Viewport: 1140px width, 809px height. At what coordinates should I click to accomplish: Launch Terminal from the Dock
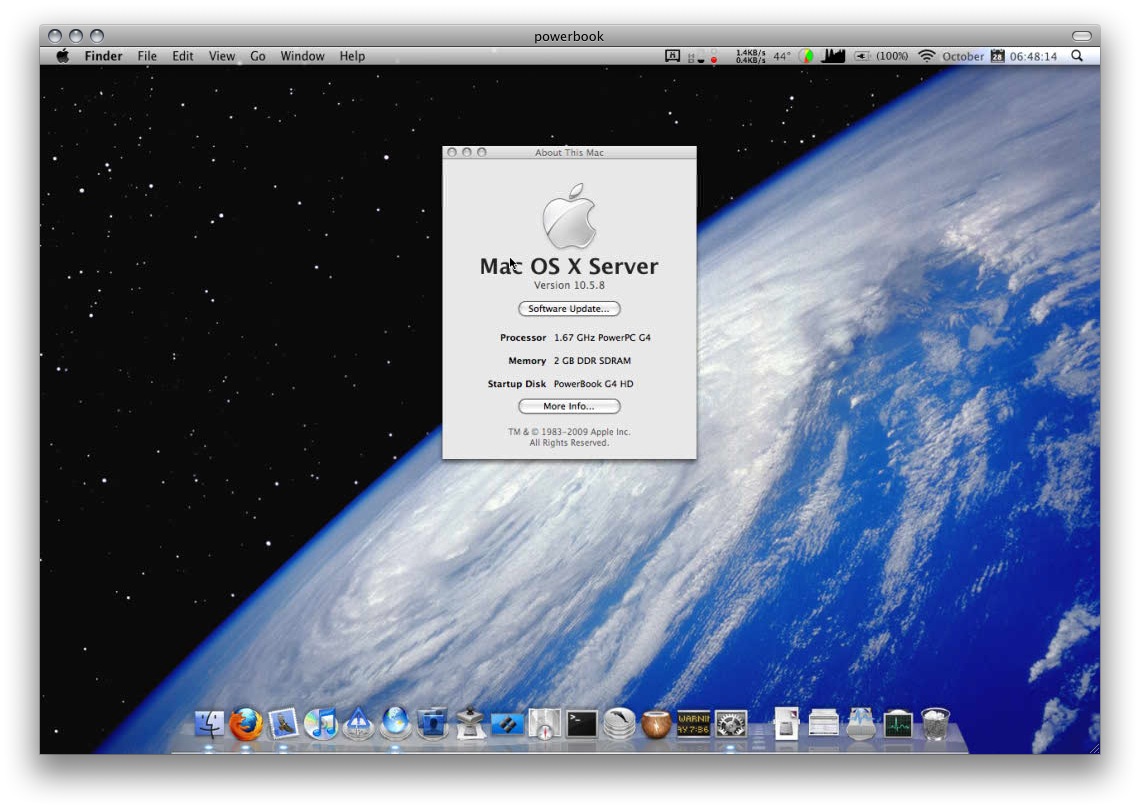coord(582,724)
